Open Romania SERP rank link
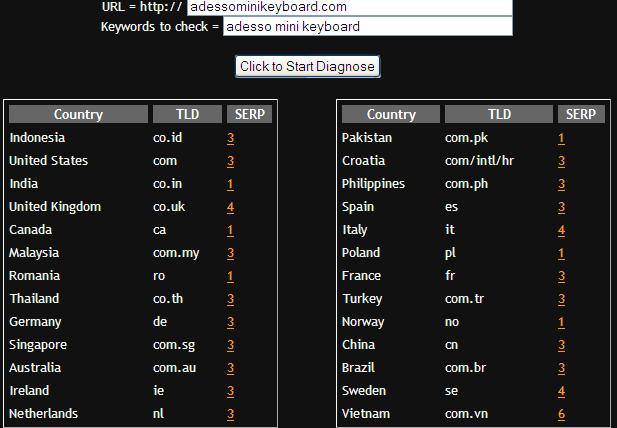This screenshot has height=428, width=617. pyautogui.click(x=231, y=276)
